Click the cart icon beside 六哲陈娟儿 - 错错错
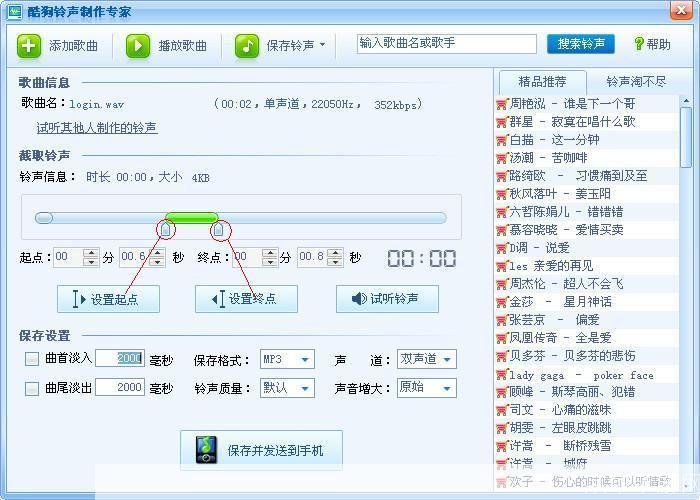Image resolution: width=700 pixels, height=500 pixels. tap(502, 212)
